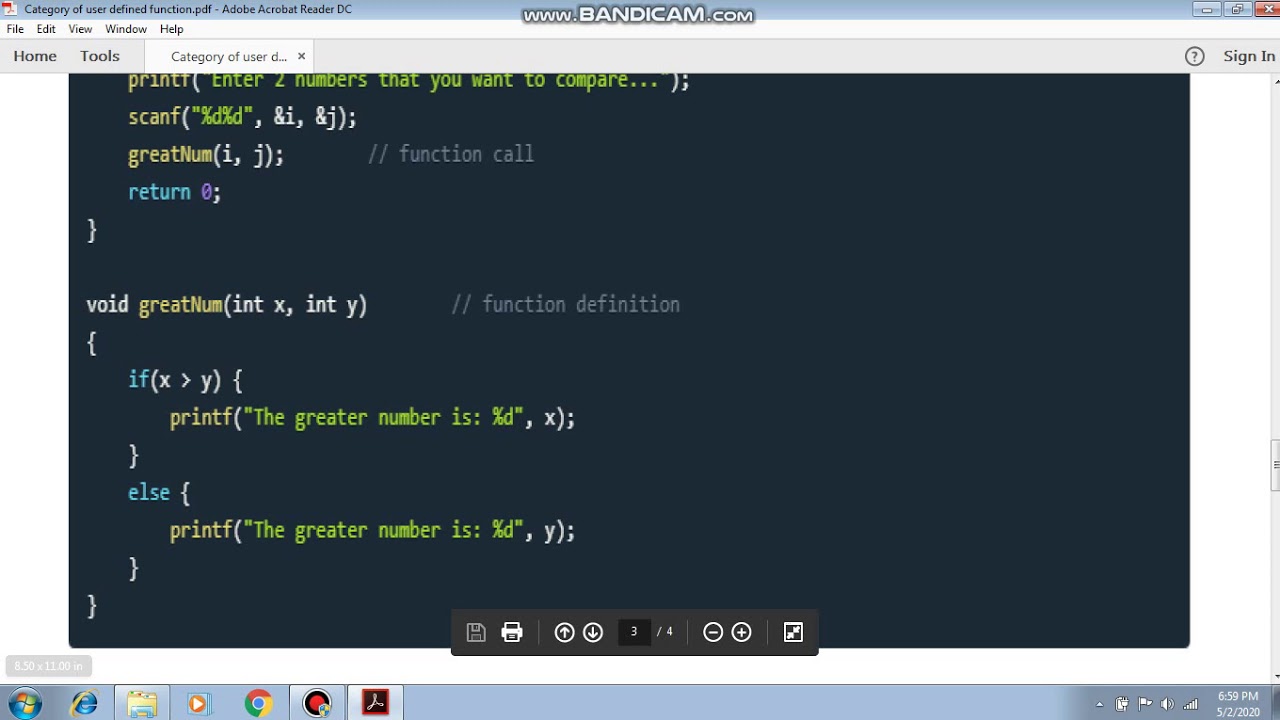
Task: Close the Category of user d... tab
Action: (x=301, y=56)
